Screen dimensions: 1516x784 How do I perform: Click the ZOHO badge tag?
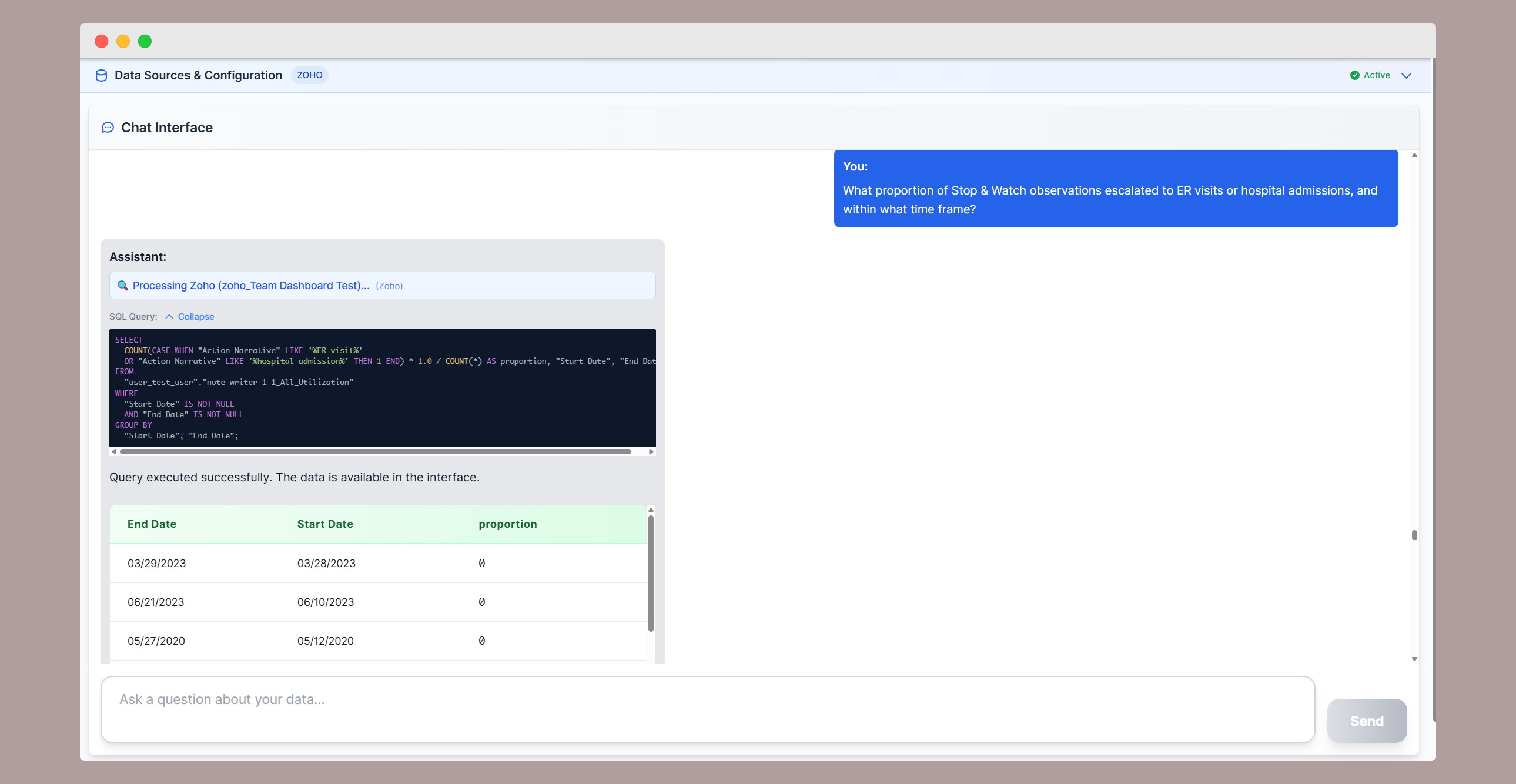[x=310, y=75]
